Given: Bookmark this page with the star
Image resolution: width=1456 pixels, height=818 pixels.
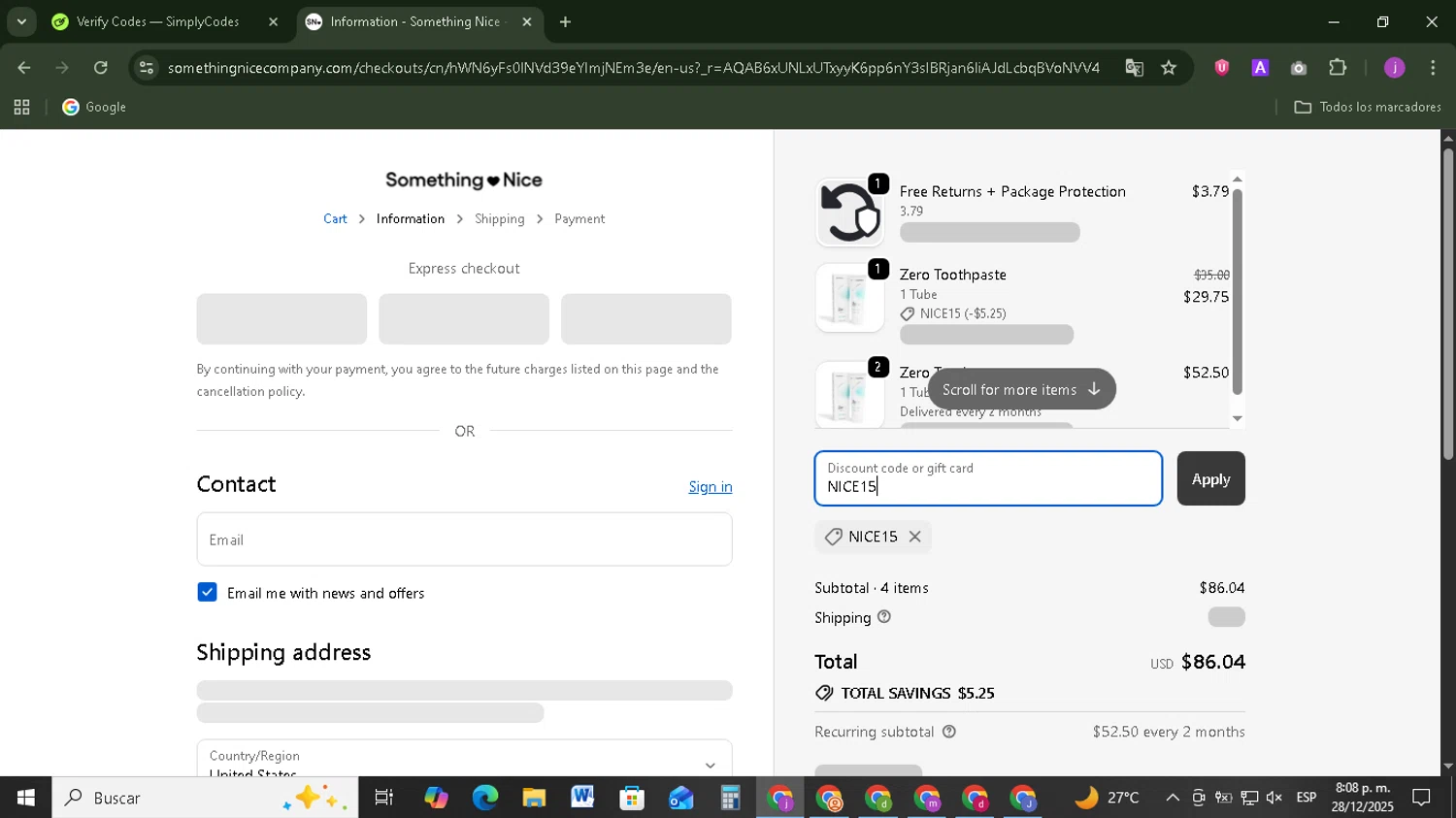Looking at the screenshot, I should pos(1169,68).
